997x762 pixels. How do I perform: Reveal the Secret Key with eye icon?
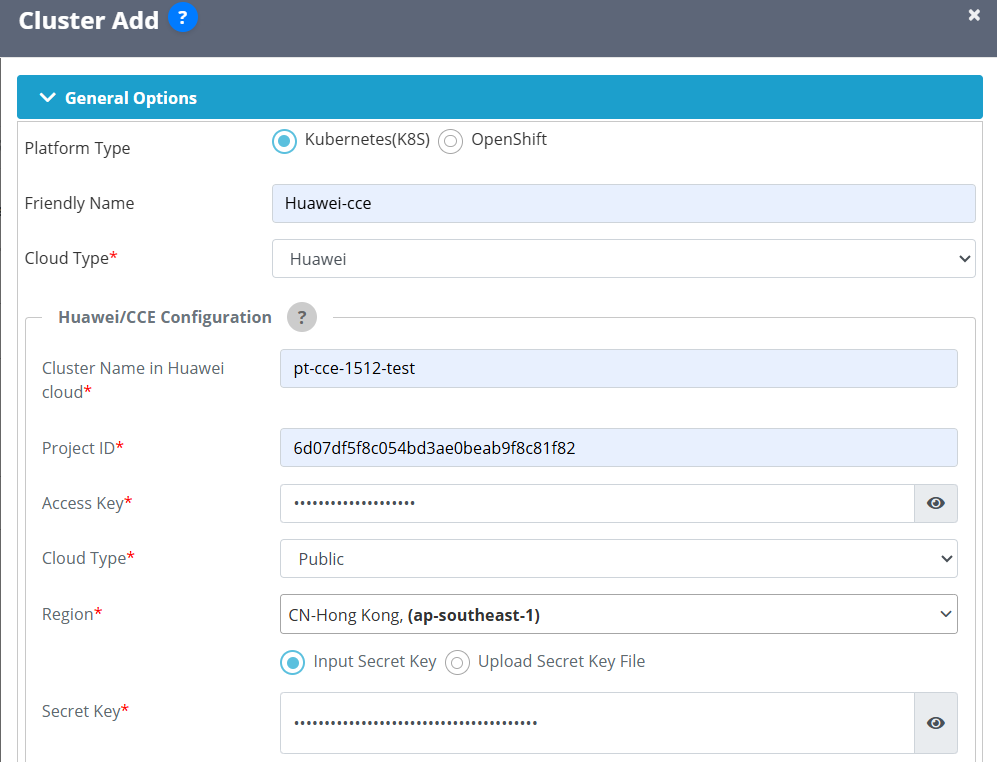tap(935, 723)
